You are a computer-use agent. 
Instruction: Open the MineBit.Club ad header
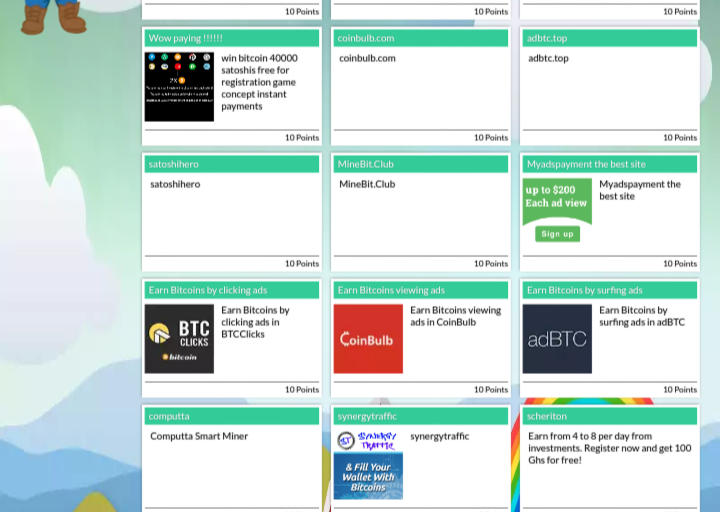point(366,164)
